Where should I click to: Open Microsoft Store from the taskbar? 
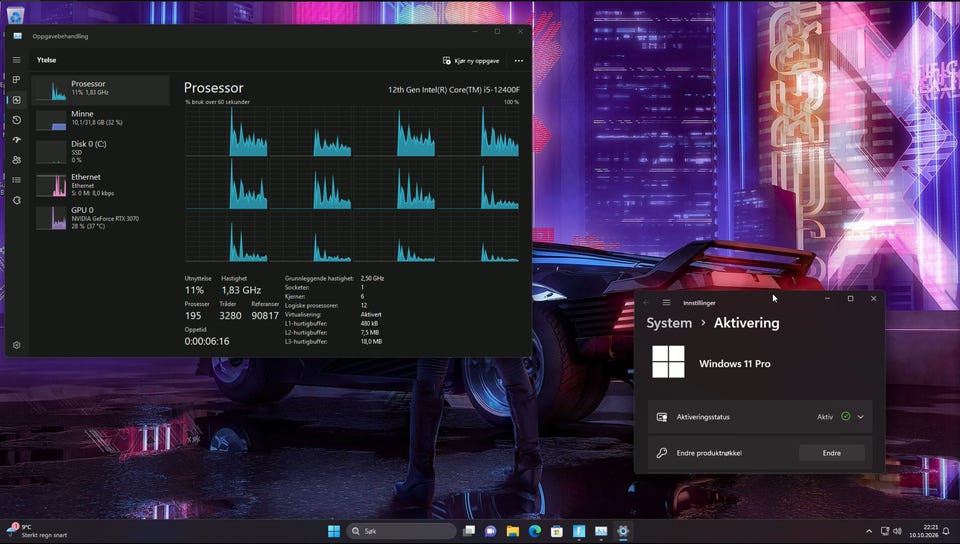pyautogui.click(x=557, y=531)
